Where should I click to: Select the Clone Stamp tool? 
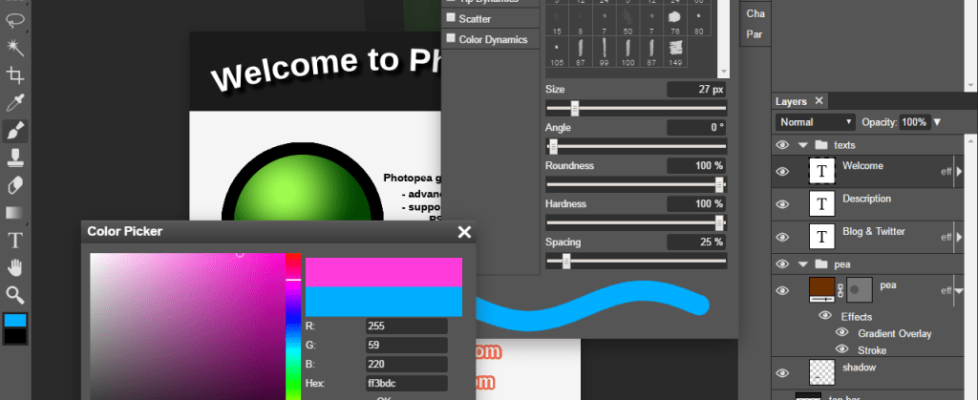(15, 159)
